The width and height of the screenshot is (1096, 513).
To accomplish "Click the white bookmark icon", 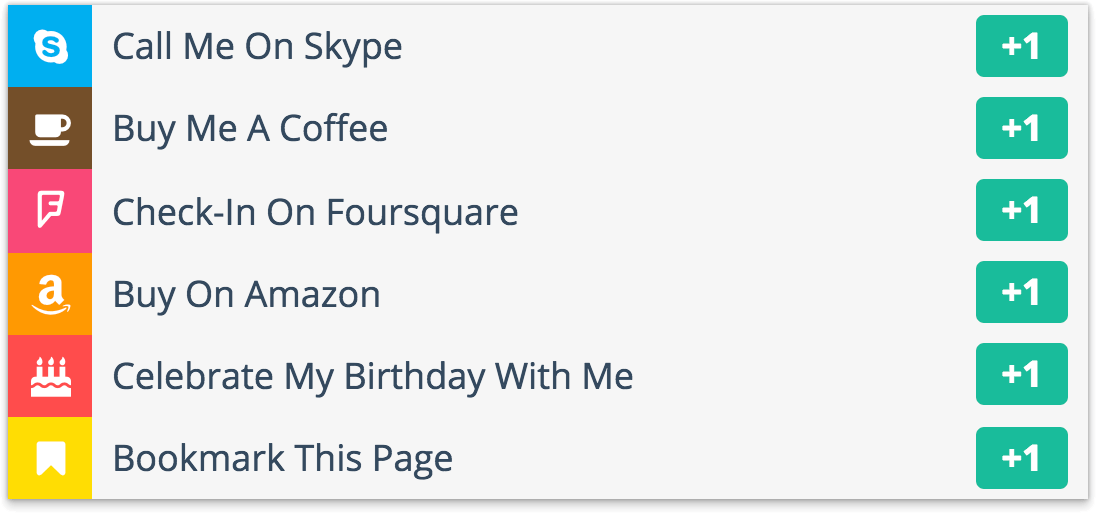I will (50, 458).
